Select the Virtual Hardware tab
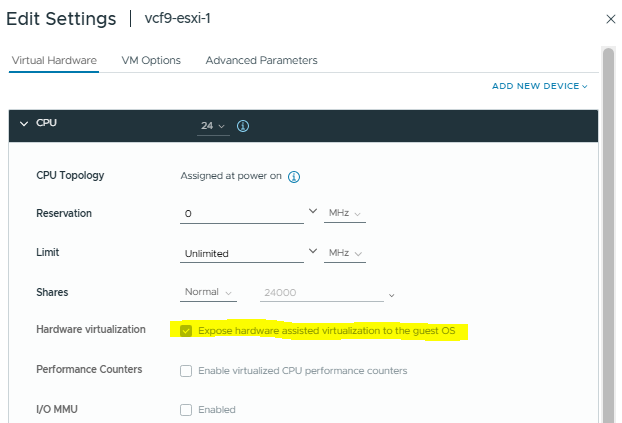The image size is (622, 423). coord(54,60)
